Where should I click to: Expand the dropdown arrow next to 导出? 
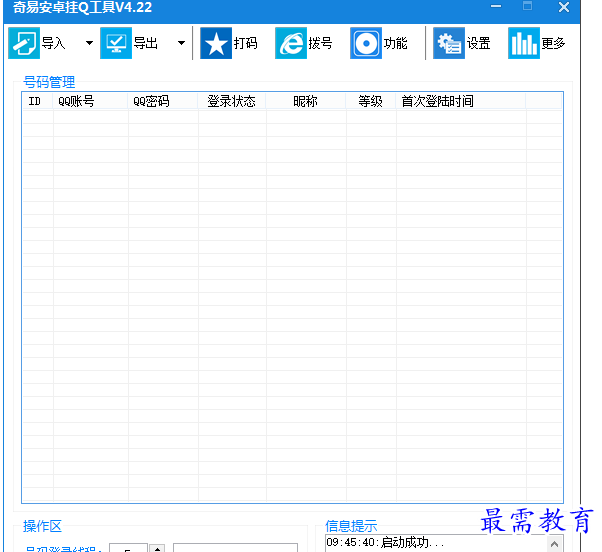click(182, 43)
